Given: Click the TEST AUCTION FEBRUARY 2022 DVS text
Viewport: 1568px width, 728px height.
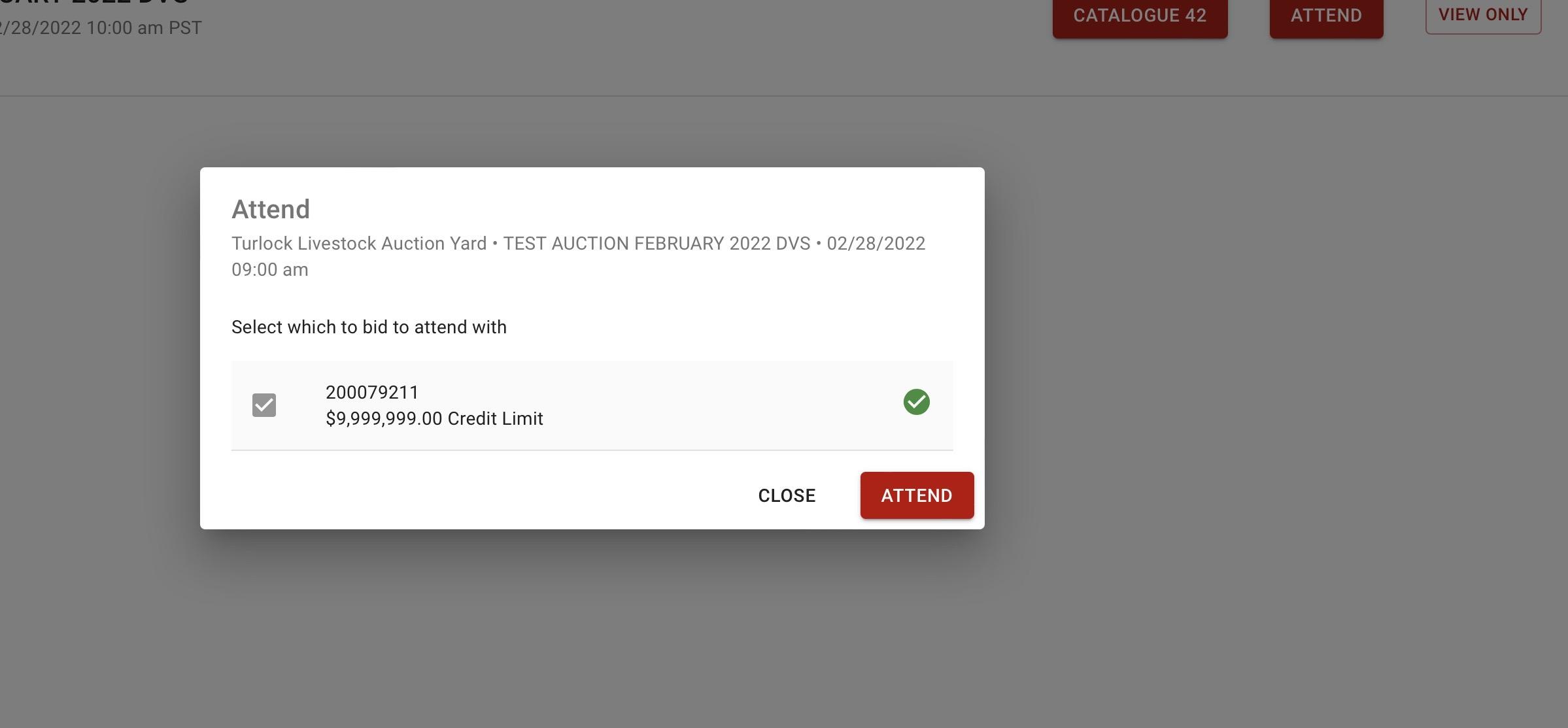Looking at the screenshot, I should point(656,244).
